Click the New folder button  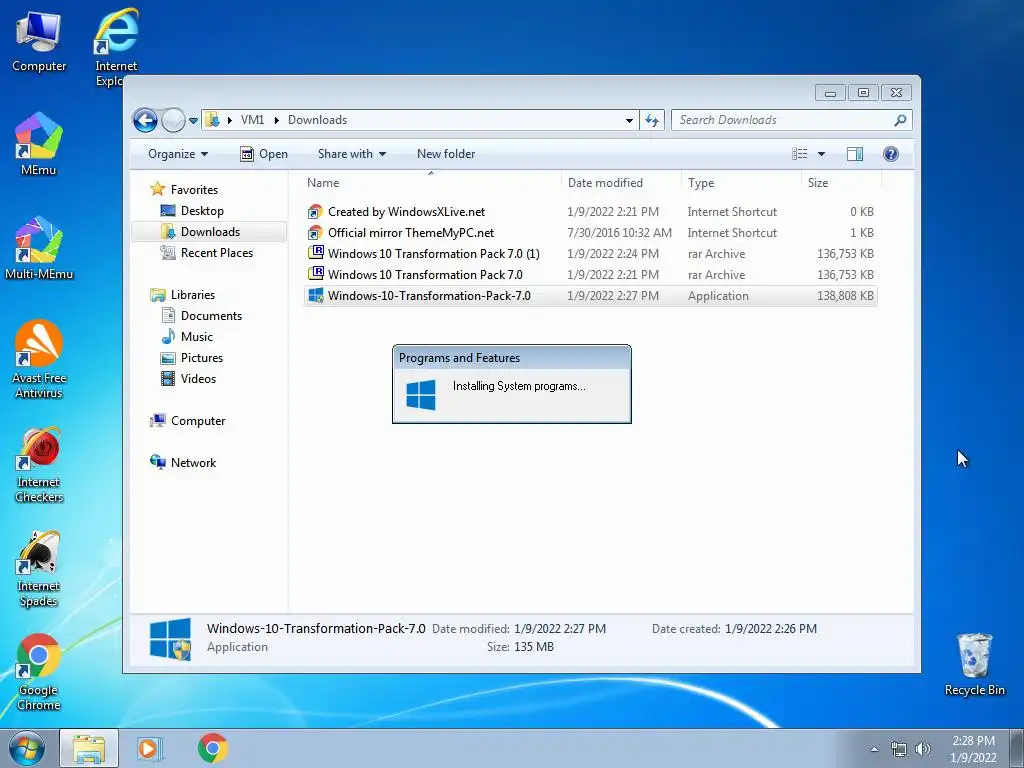coord(446,154)
